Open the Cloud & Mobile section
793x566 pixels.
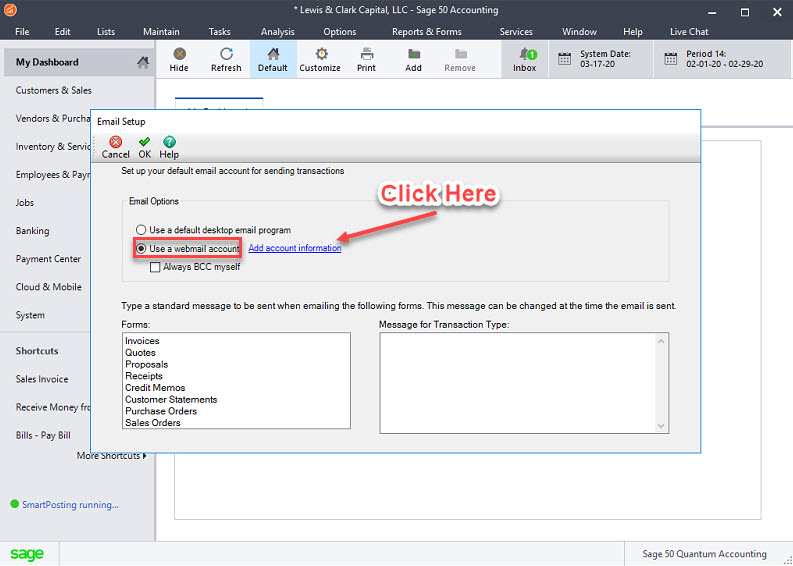pos(49,287)
